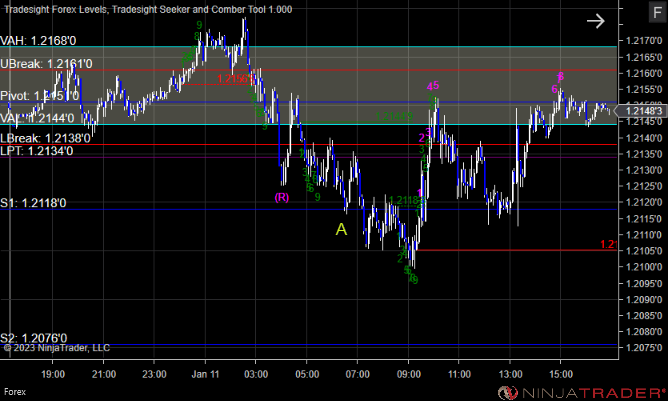Click the 1.2090'0 price axis label
Image resolution: width=668 pixels, height=401 pixels.
[644, 299]
